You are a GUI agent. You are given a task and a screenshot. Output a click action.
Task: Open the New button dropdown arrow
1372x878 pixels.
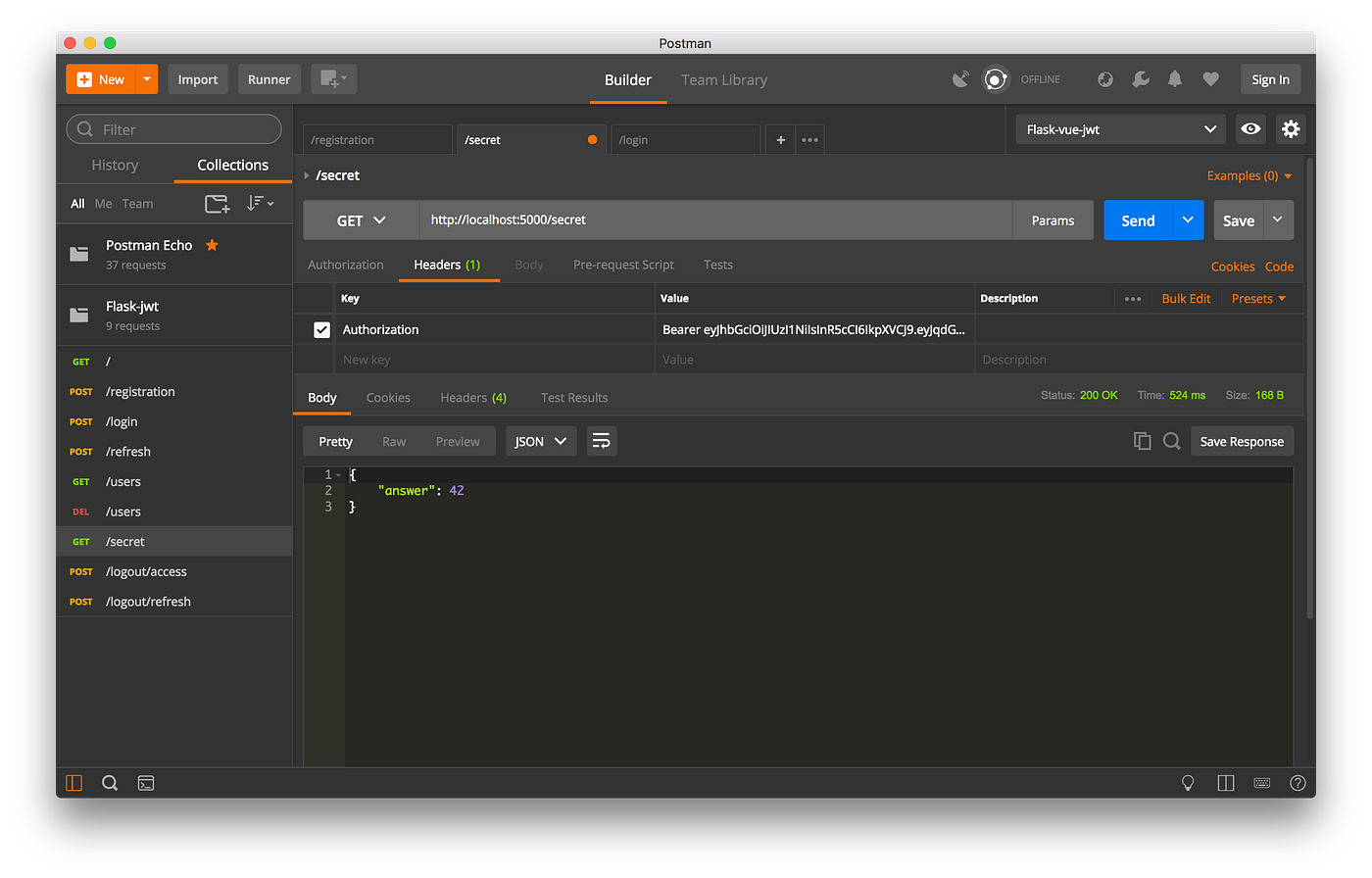coord(147,79)
